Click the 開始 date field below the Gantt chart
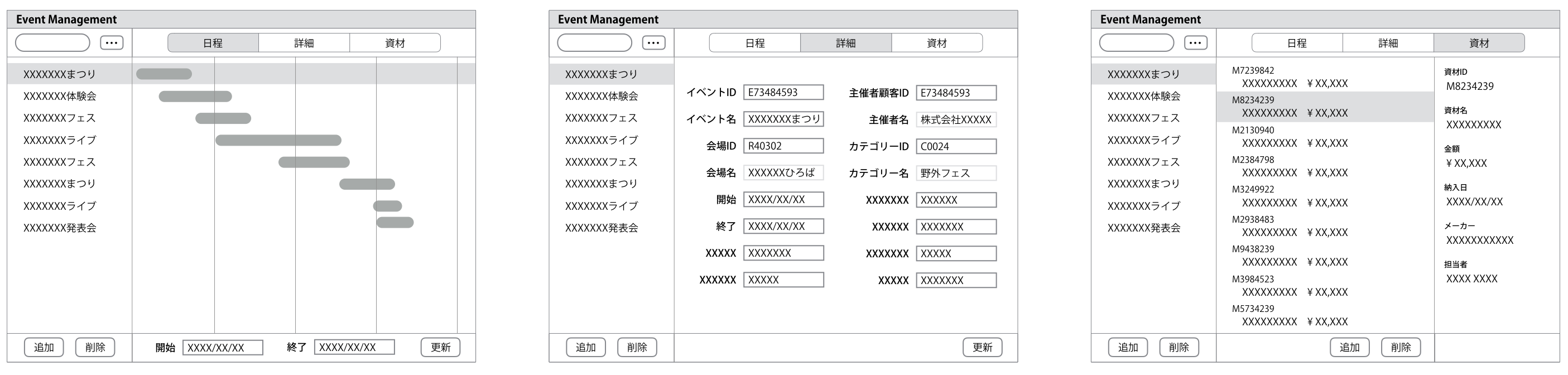The image size is (1568, 375). coord(223,348)
